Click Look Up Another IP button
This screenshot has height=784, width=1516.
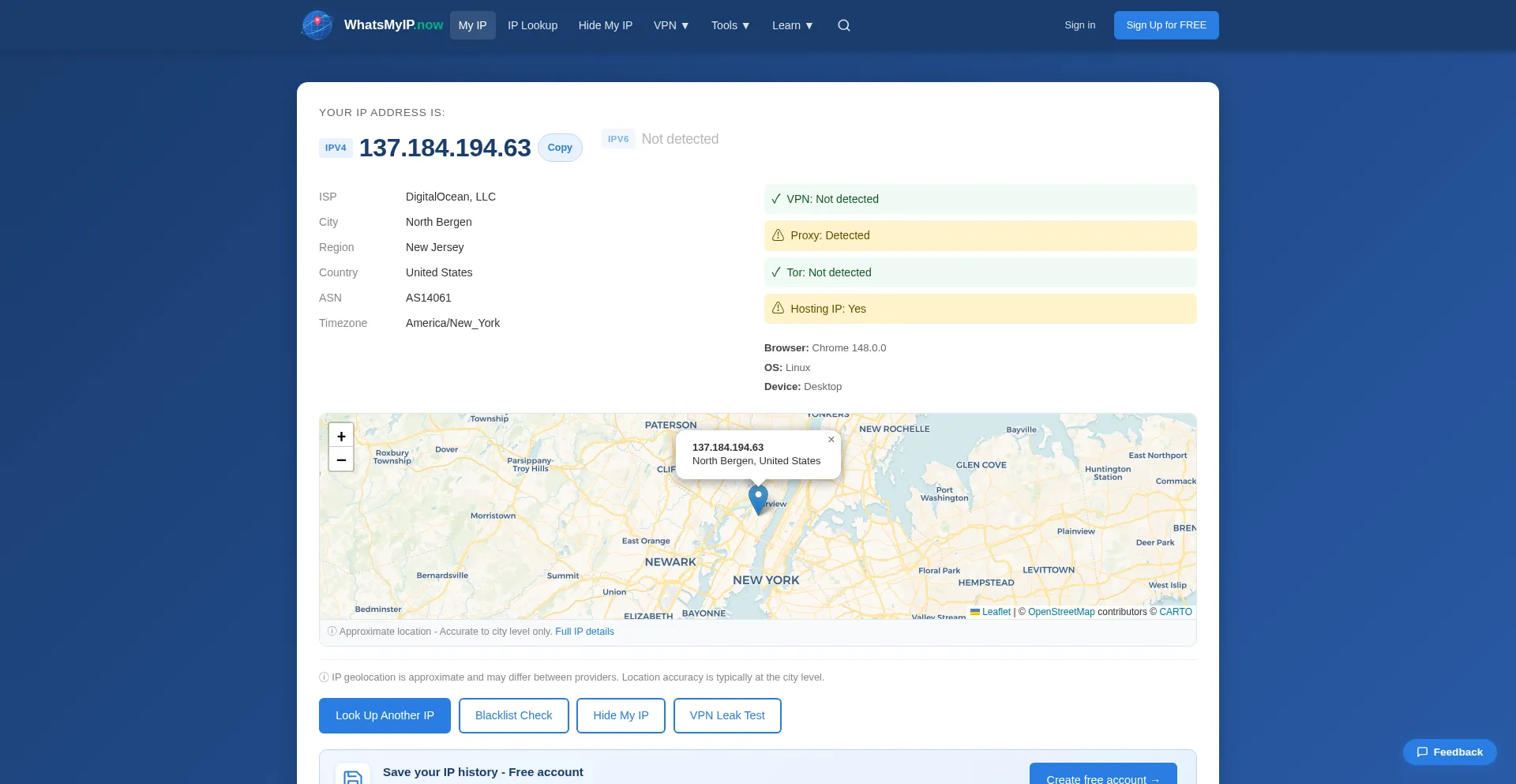tap(385, 715)
